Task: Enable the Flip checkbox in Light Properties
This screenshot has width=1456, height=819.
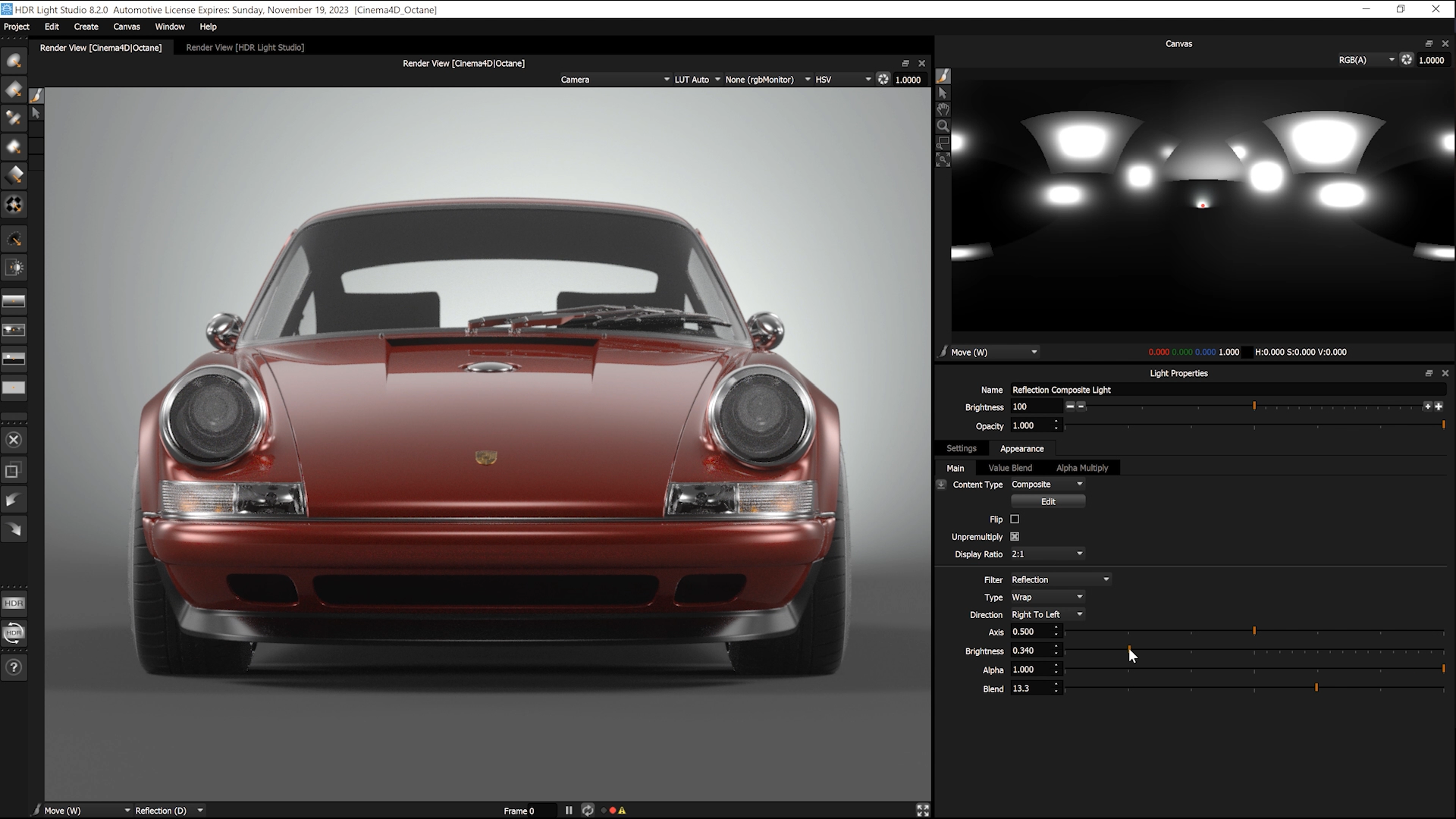Action: pos(1015,519)
